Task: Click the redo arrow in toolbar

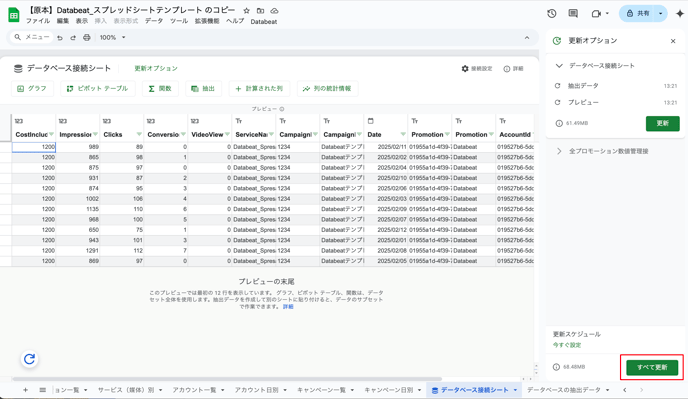Action: tap(73, 38)
